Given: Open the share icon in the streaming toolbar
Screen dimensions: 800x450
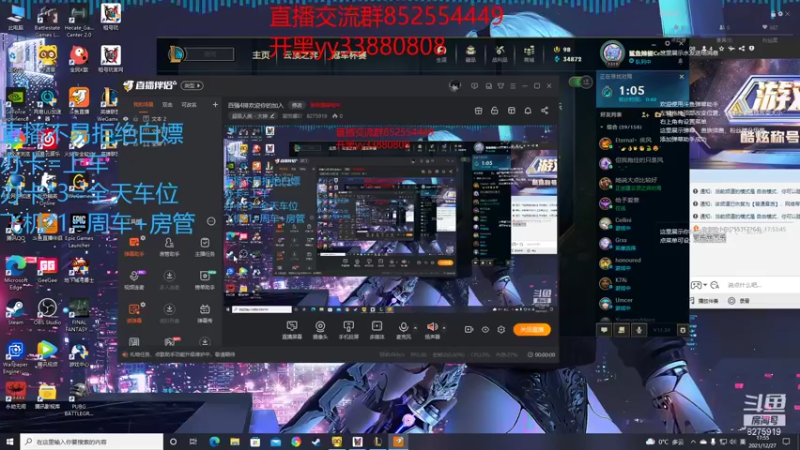Looking at the screenshot, I should [x=544, y=111].
